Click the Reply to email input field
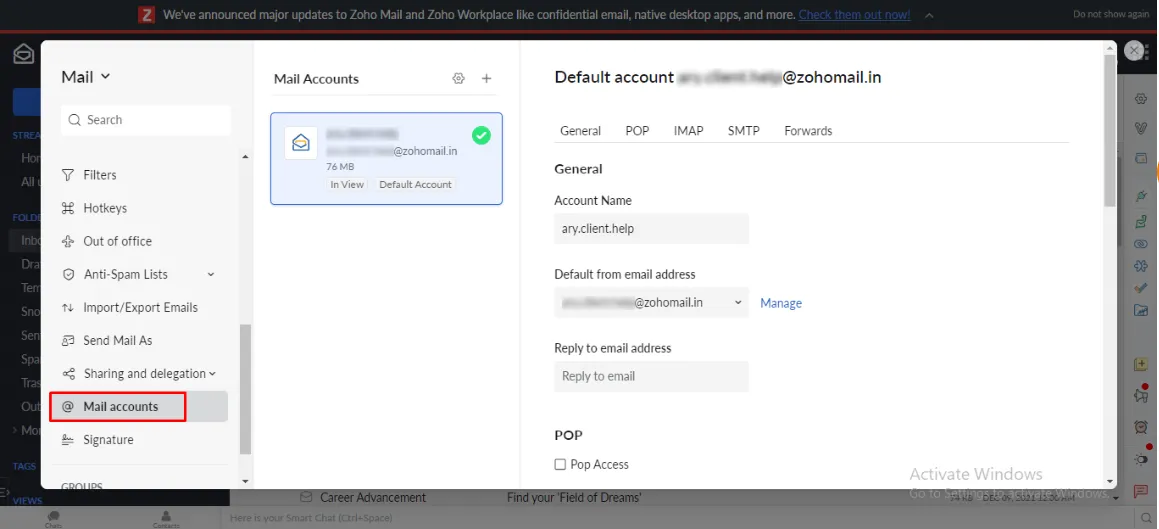Image resolution: width=1159 pixels, height=529 pixels. click(651, 376)
